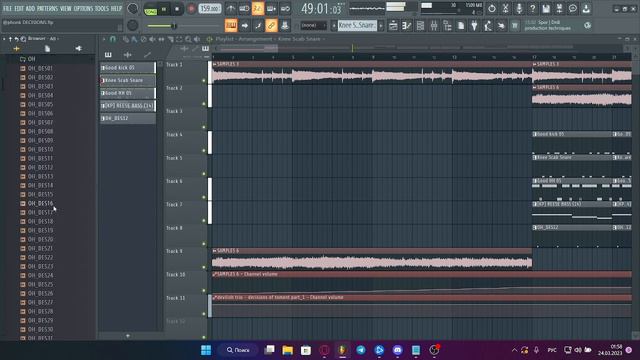Mute Track 1 with its green dot
The width and height of the screenshot is (640, 360).
tap(204, 80)
